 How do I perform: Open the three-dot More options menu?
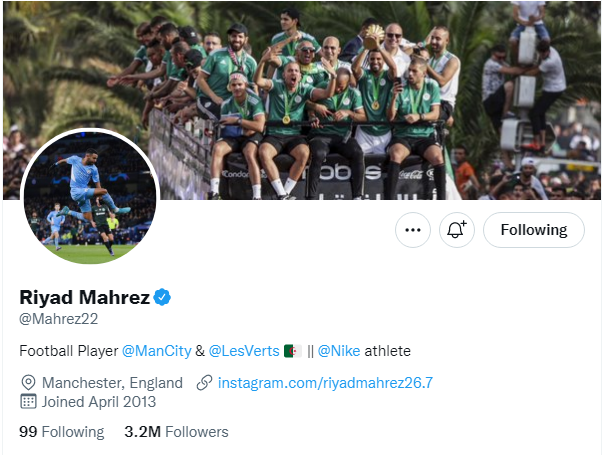pyautogui.click(x=412, y=230)
